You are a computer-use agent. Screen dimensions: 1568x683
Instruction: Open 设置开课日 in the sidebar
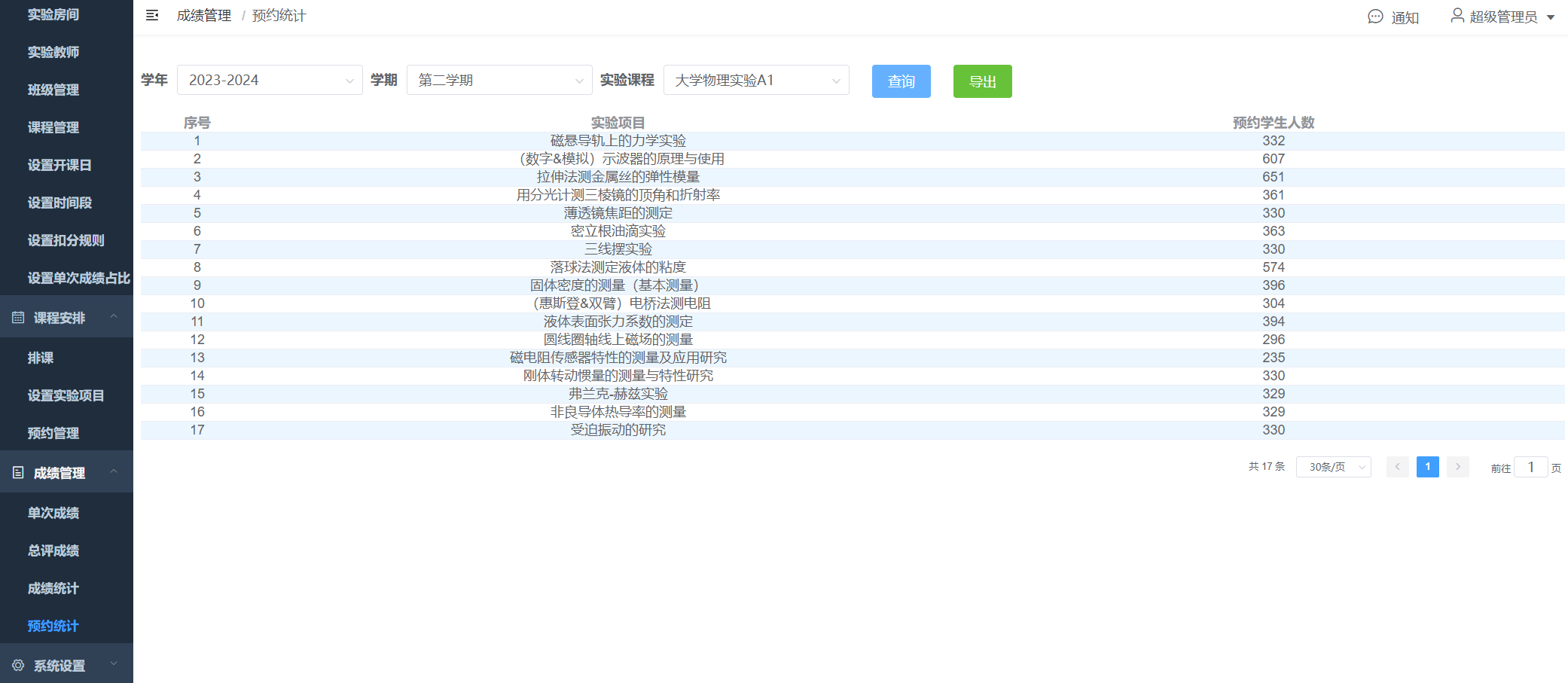click(59, 165)
